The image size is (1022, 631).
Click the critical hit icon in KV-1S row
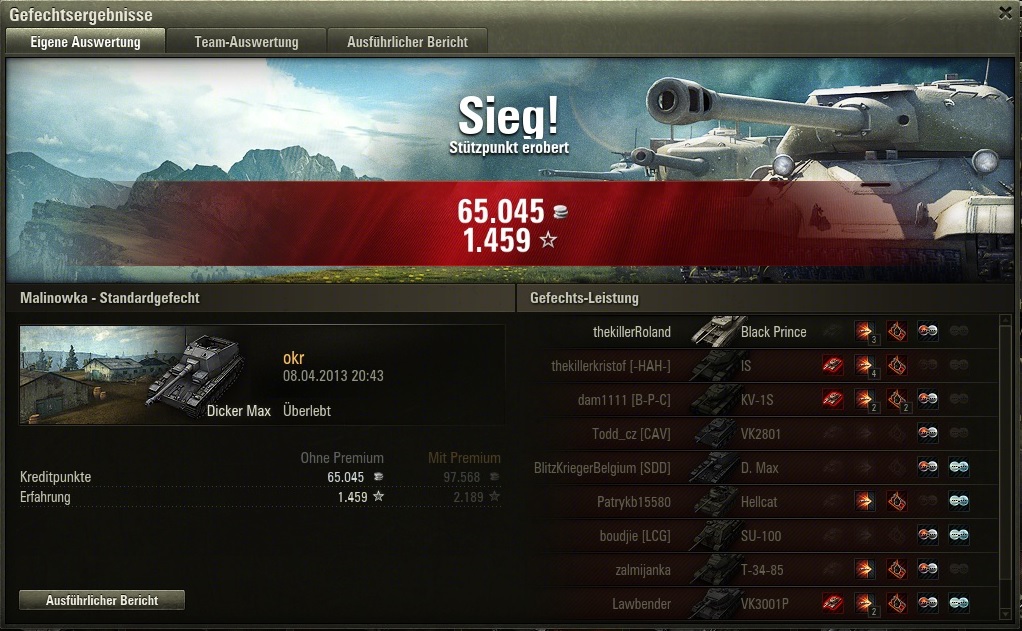point(897,400)
